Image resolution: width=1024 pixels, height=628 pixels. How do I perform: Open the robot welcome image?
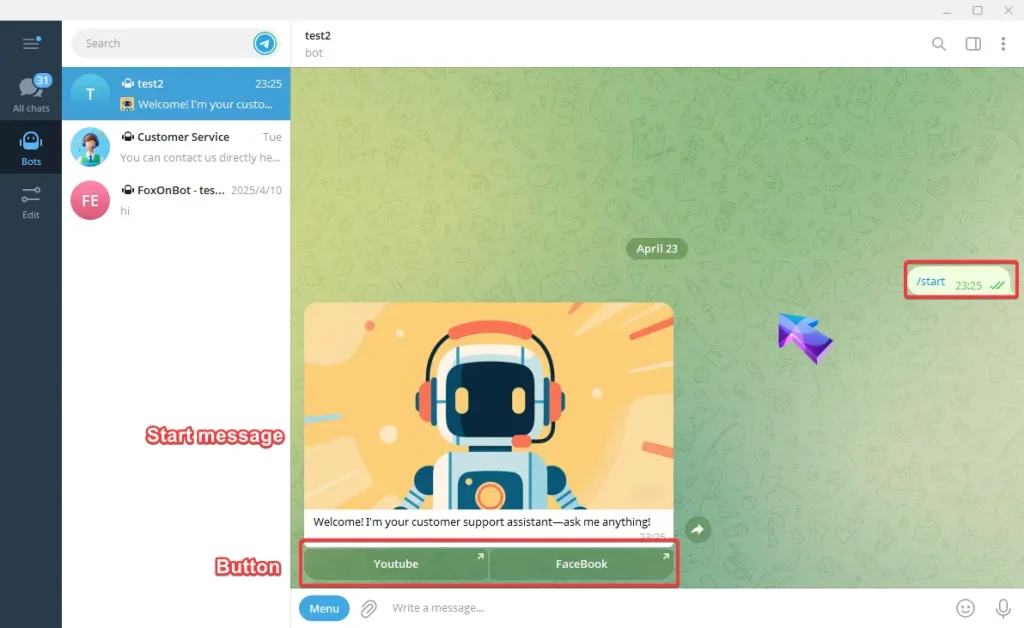[488, 405]
